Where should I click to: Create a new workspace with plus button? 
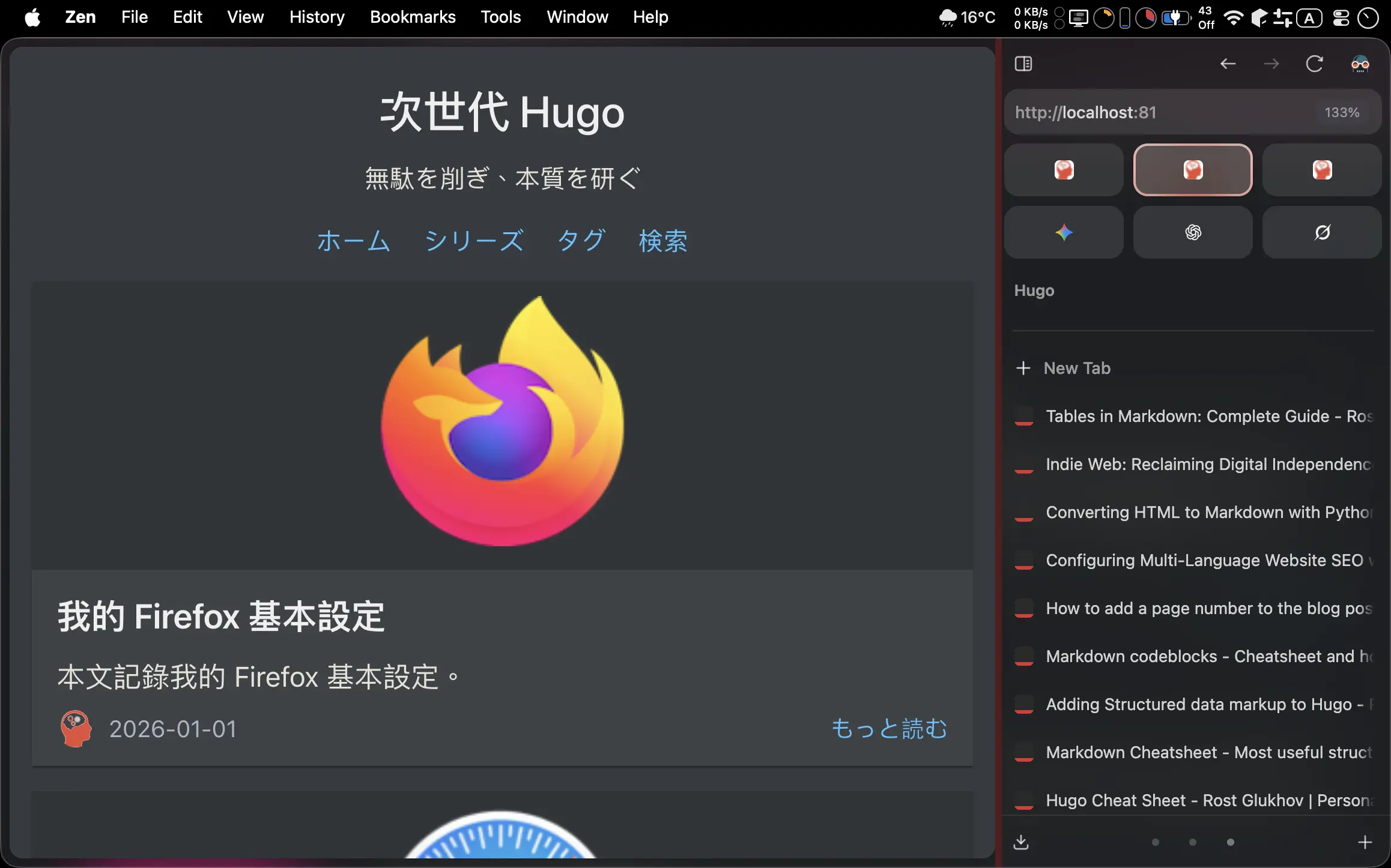pos(1365,842)
